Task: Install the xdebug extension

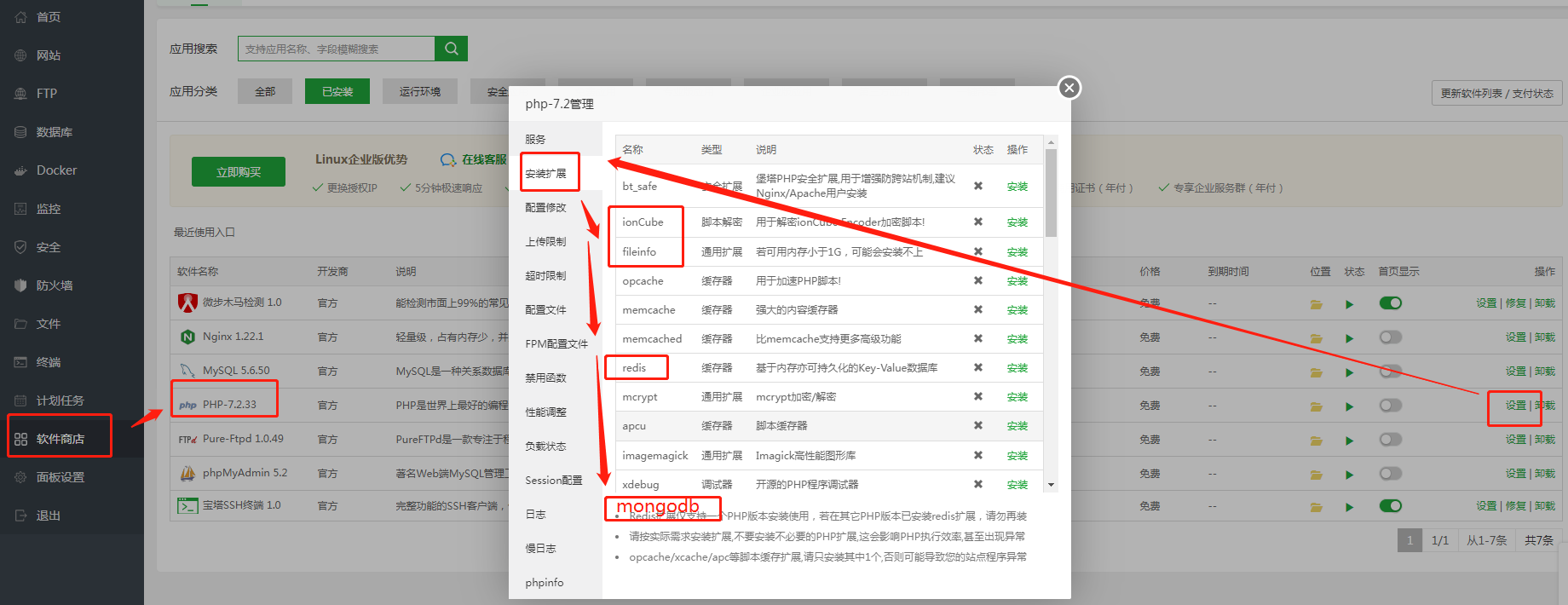Action: pyautogui.click(x=1017, y=485)
